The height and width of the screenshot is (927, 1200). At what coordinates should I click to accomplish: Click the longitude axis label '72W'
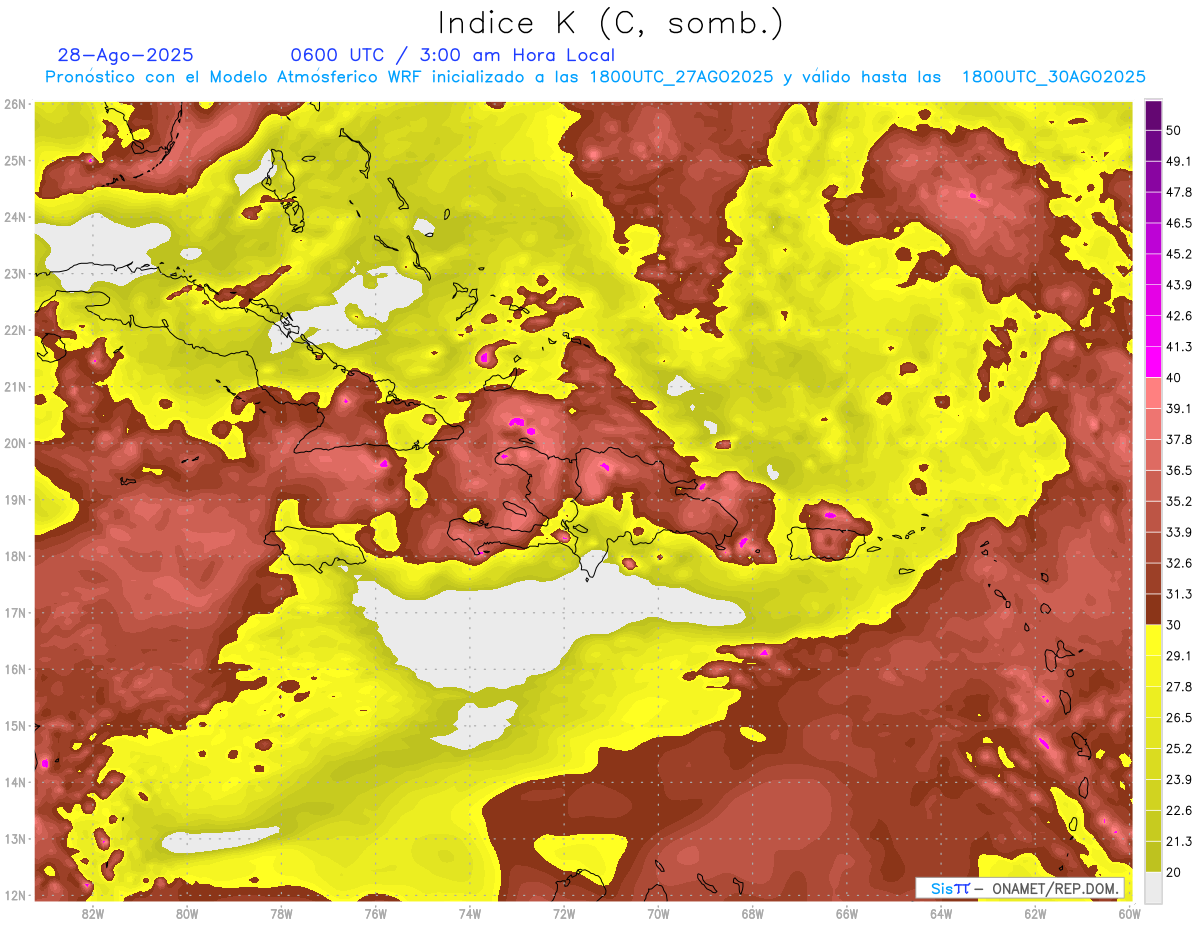[564, 914]
